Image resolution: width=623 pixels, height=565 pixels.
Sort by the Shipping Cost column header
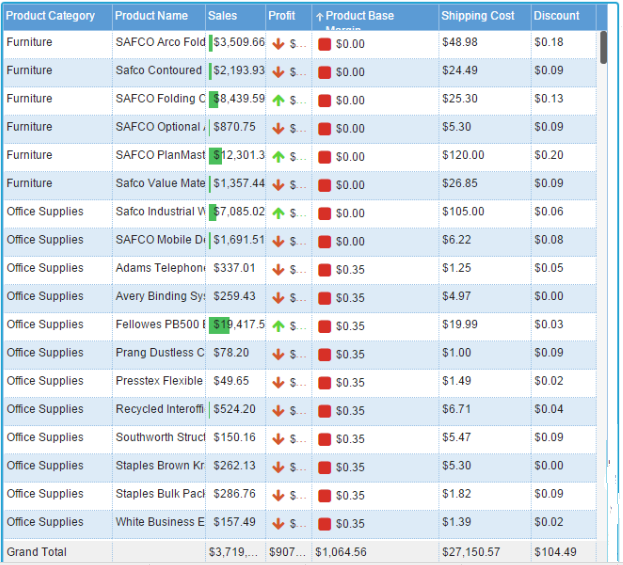coord(478,16)
